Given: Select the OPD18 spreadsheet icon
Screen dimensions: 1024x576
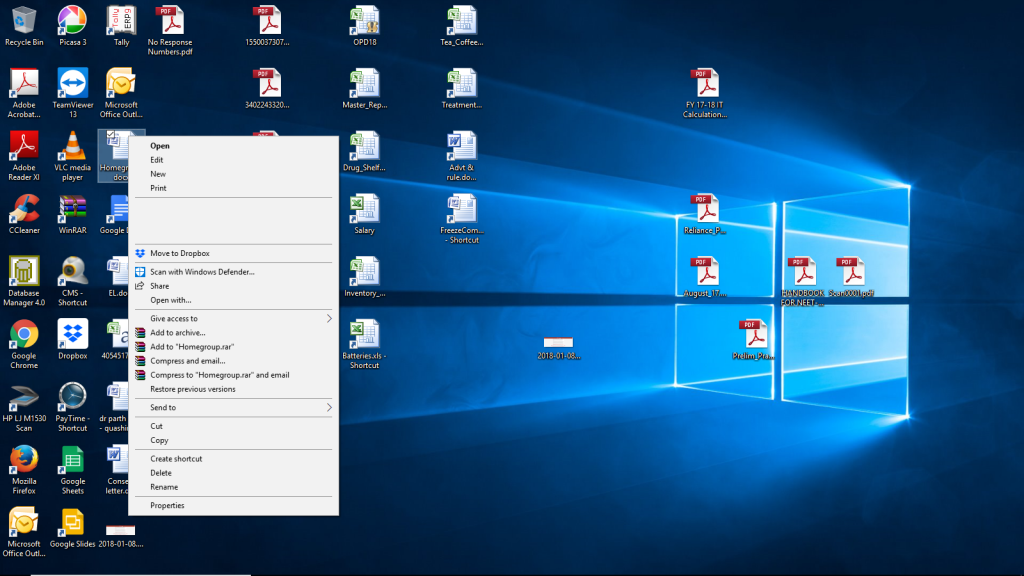Looking at the screenshot, I should [x=364, y=26].
